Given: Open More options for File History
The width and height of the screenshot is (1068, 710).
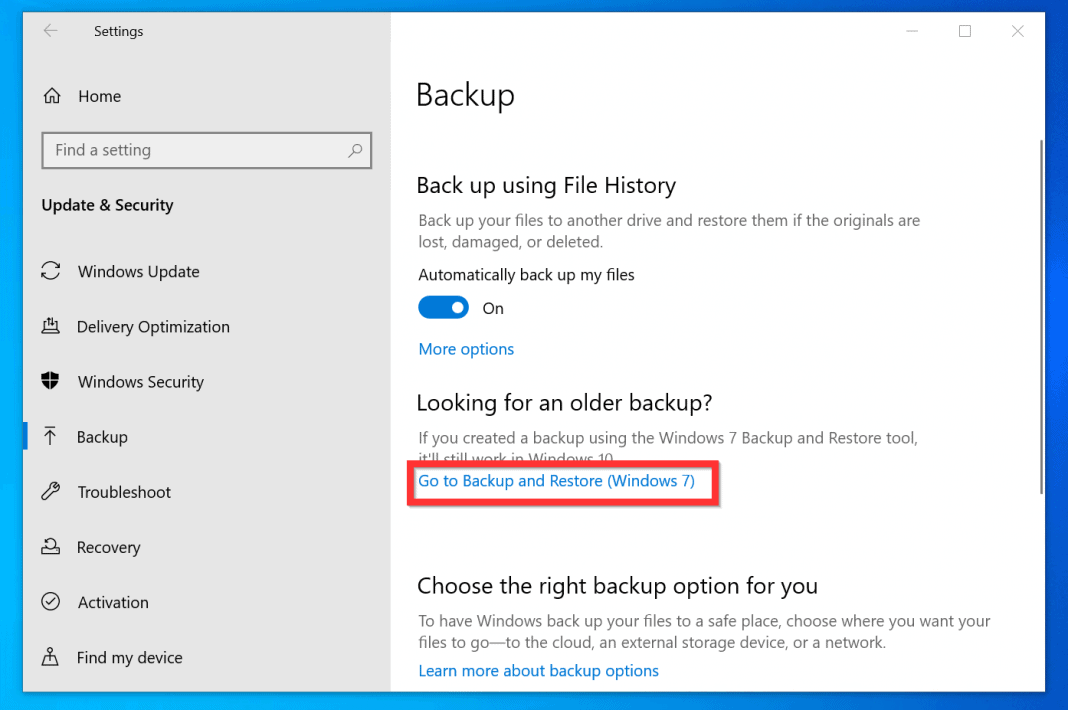Looking at the screenshot, I should (466, 348).
